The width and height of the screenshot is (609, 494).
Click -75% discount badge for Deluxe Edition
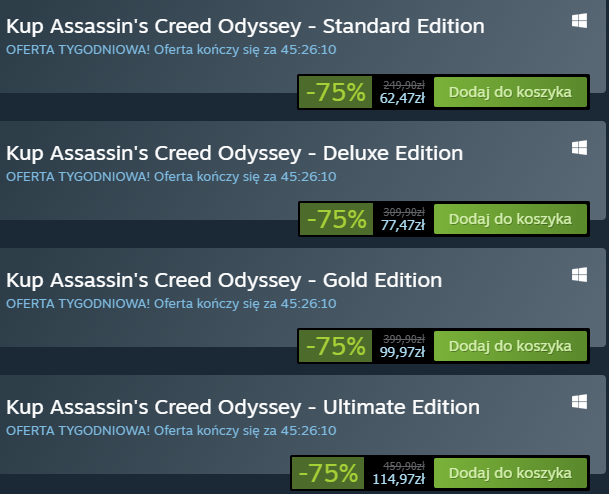point(336,220)
